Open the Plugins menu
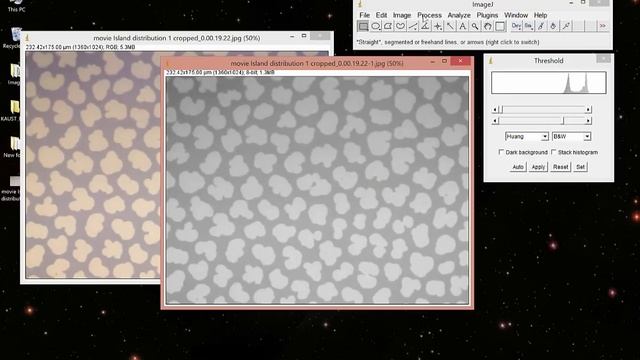Image resolution: width=640 pixels, height=360 pixels. point(487,15)
